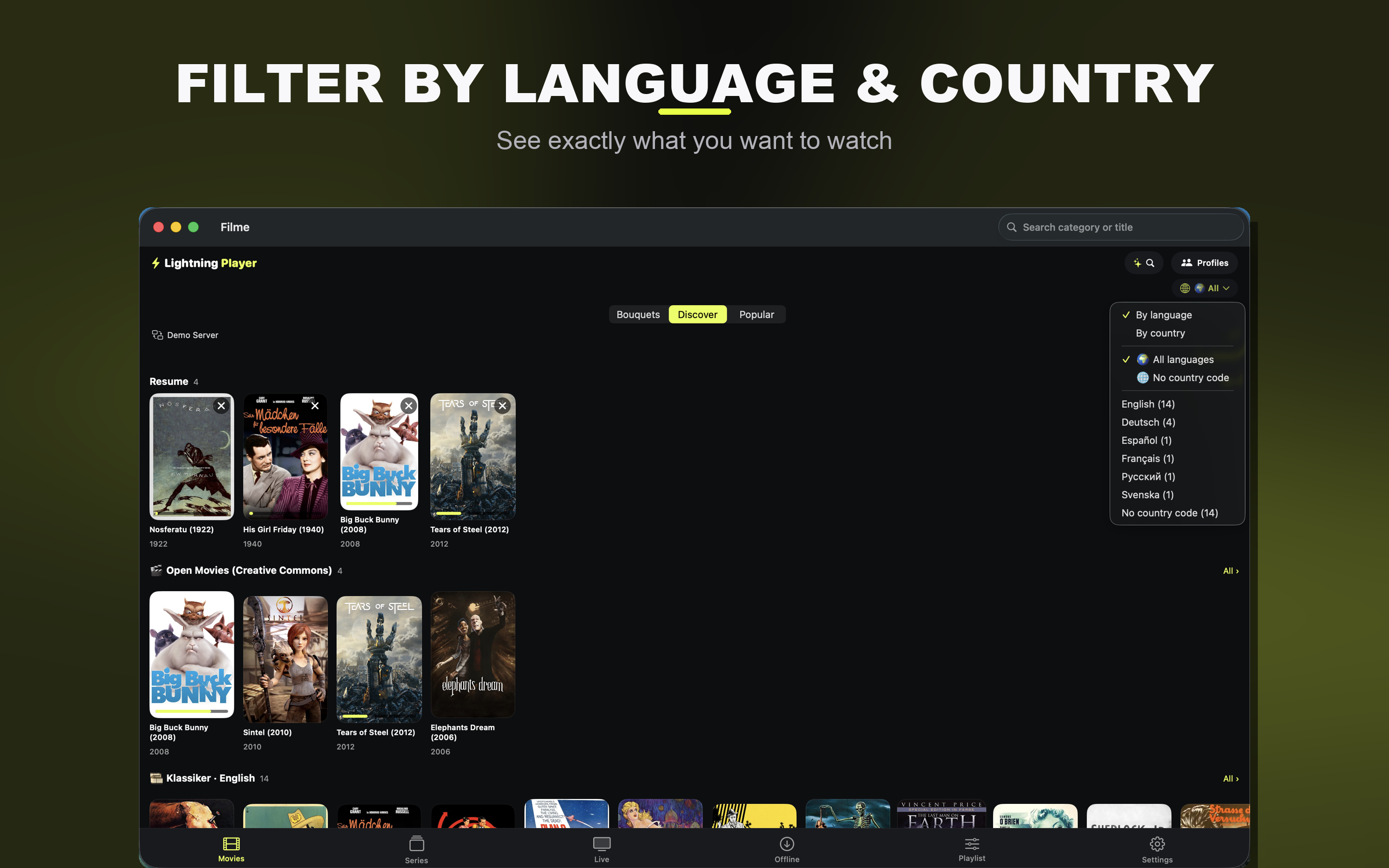
Task: Switch to the Popular tab
Action: [757, 314]
